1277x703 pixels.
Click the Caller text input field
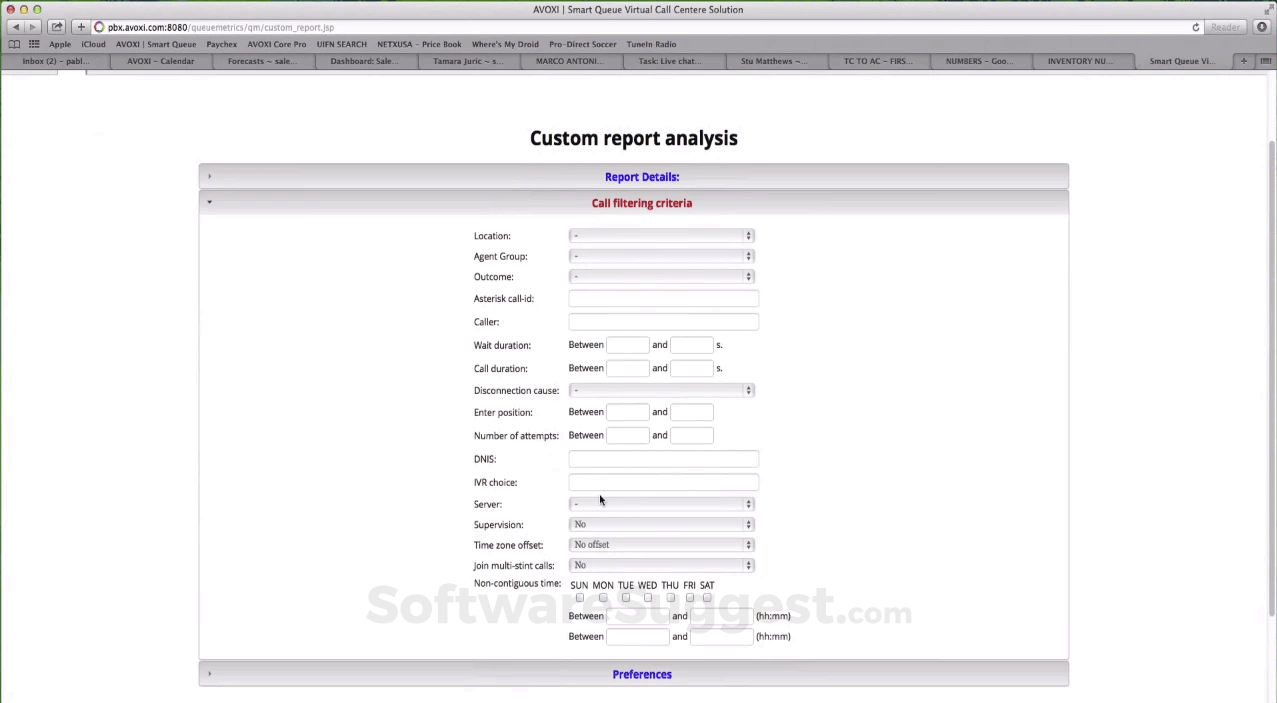[663, 322]
